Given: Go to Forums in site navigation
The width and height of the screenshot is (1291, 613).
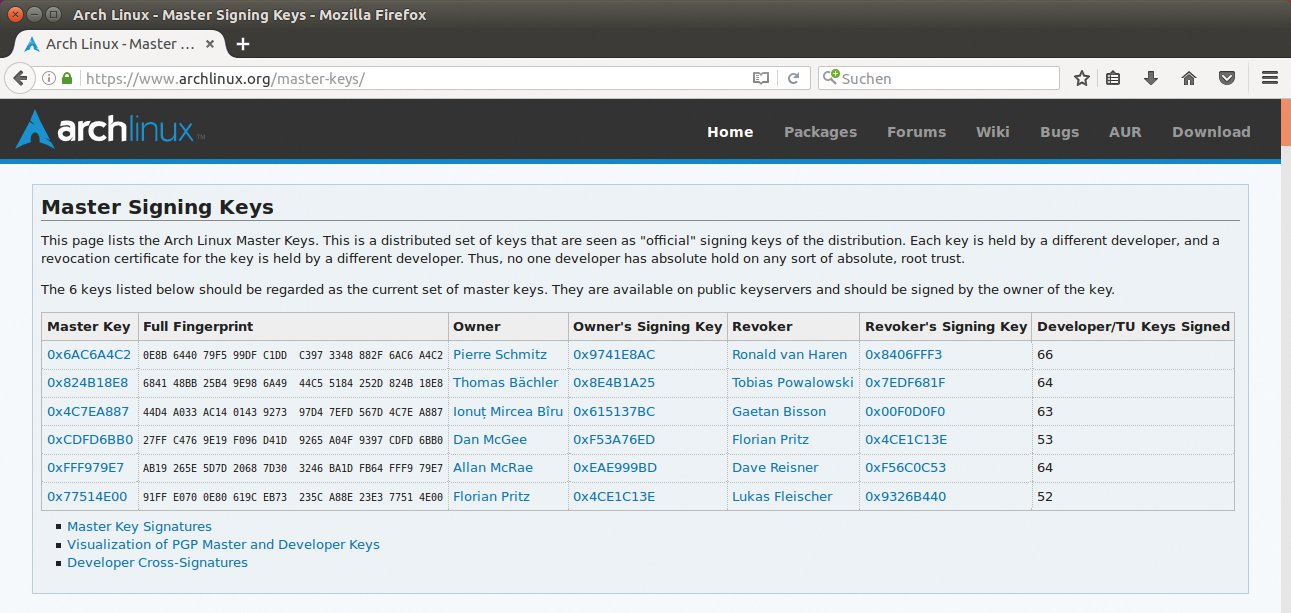Looking at the screenshot, I should (x=916, y=132).
